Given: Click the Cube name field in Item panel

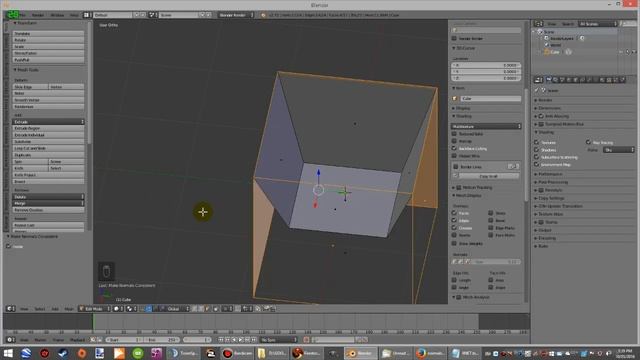Looking at the screenshot, I should (491, 99).
